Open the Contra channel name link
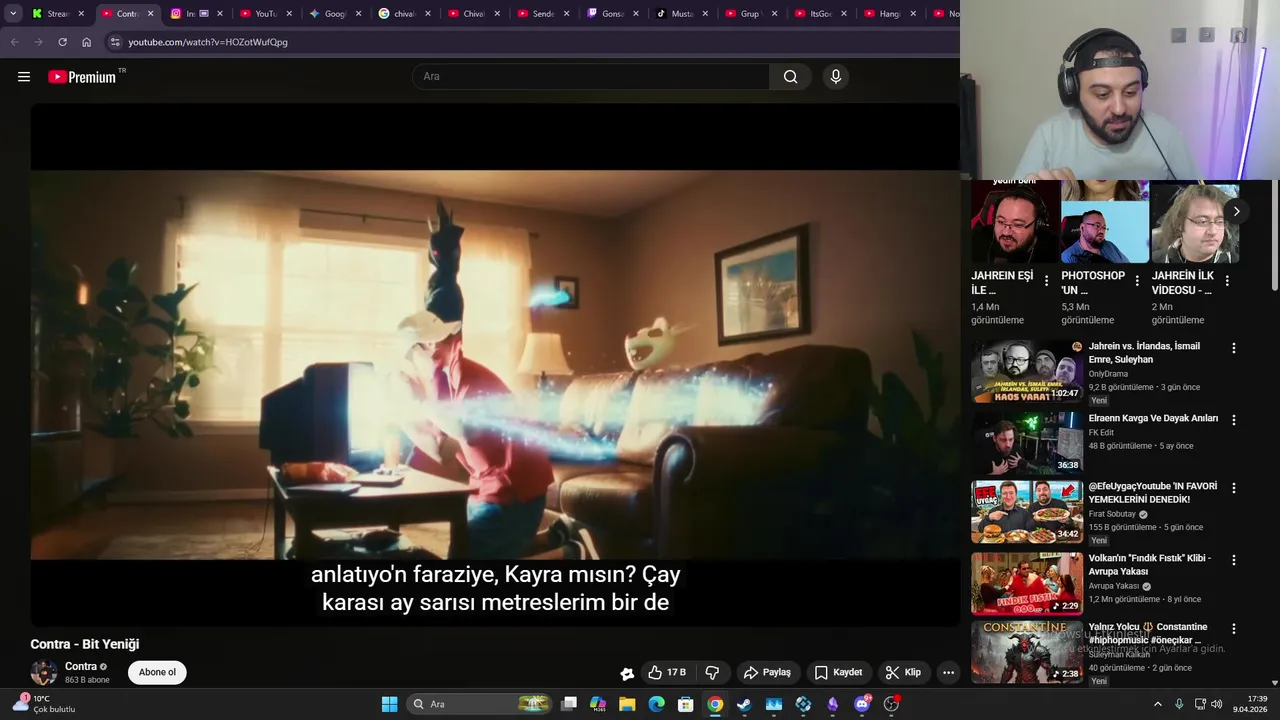 (x=81, y=666)
